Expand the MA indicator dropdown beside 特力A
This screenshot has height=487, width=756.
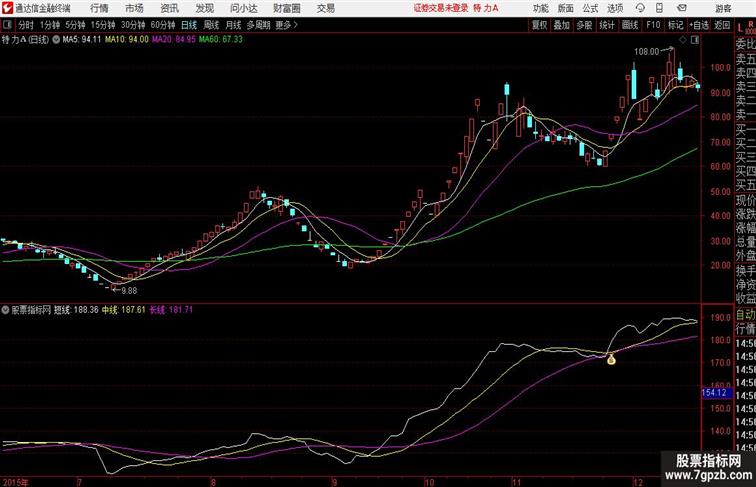[56, 40]
